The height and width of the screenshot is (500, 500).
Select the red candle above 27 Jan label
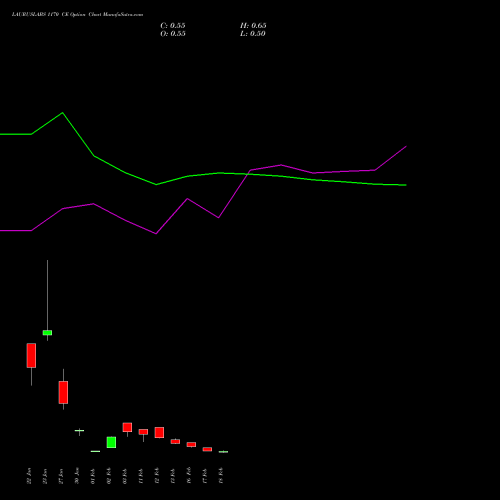point(63,392)
